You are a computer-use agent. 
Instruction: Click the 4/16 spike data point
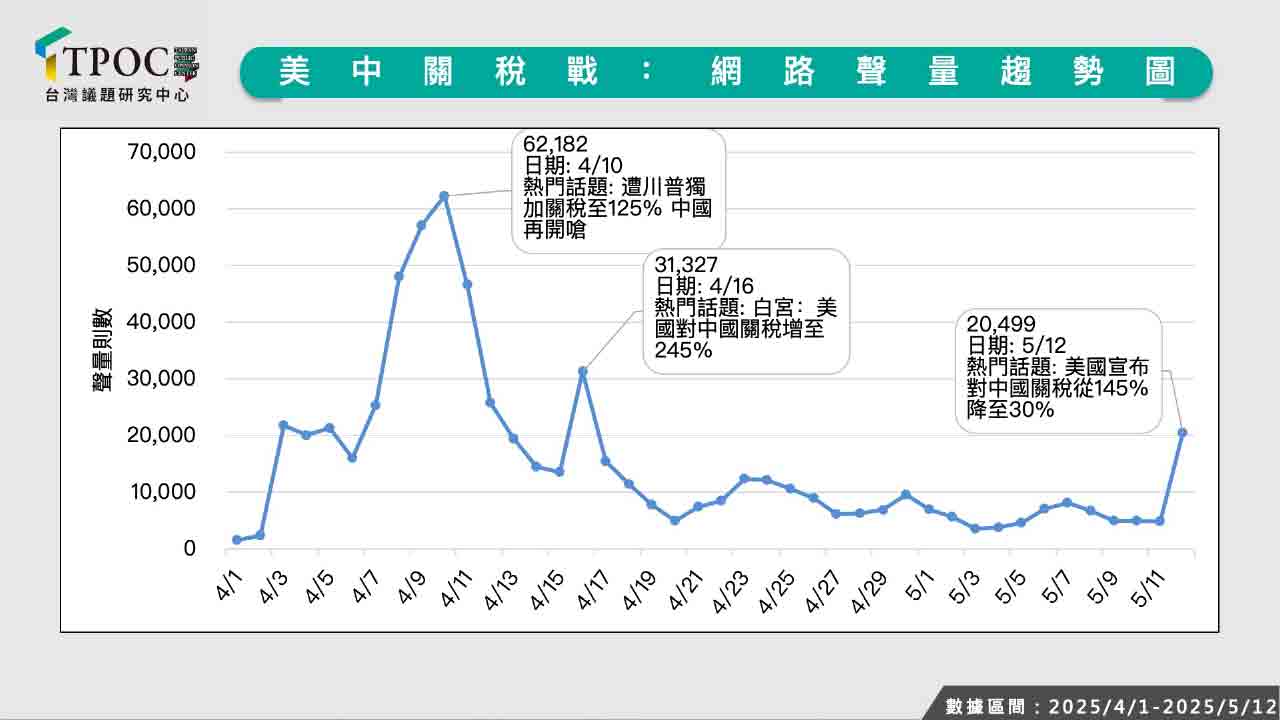click(582, 371)
